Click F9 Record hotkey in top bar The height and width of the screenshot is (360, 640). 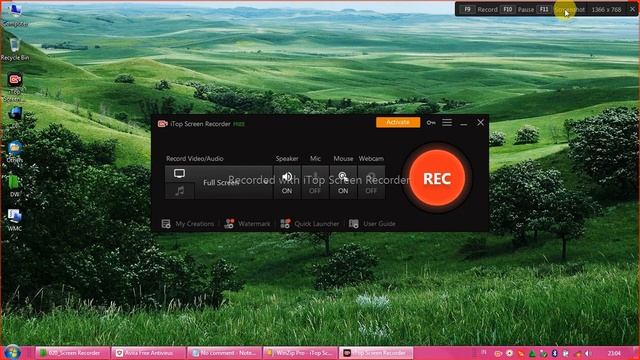coord(480,9)
